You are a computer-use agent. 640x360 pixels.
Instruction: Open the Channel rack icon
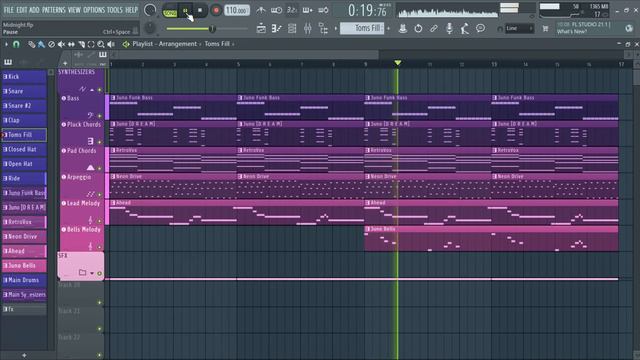click(x=292, y=29)
